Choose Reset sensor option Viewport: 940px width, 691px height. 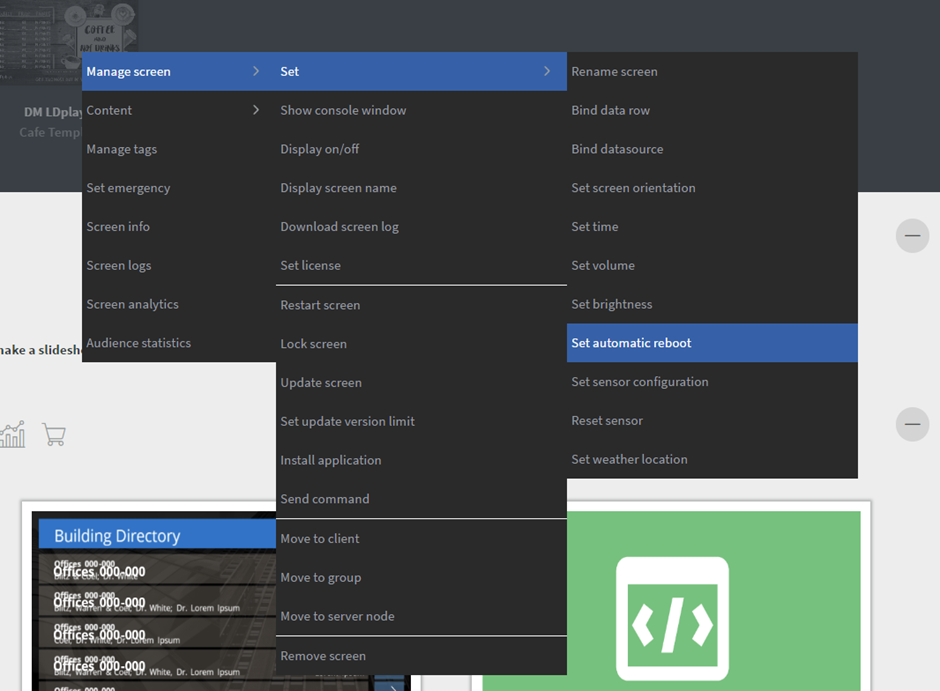[x=712, y=421]
